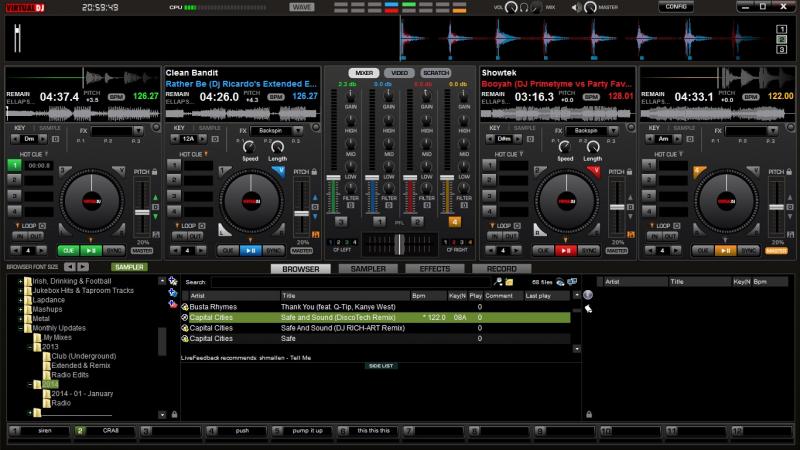Image resolution: width=800 pixels, height=450 pixels.
Task: Enable SYNC on the Showtek deck
Action: pyautogui.click(x=589, y=251)
